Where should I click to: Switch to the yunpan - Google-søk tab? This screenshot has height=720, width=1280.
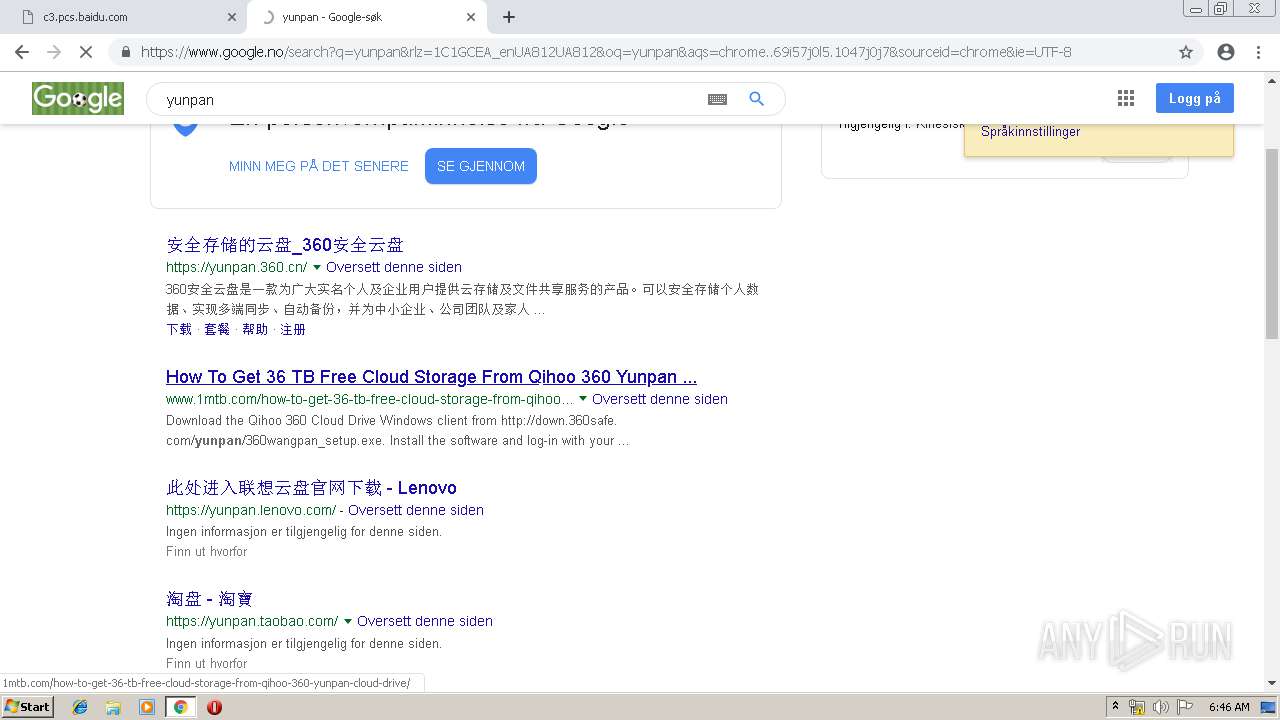[366, 17]
